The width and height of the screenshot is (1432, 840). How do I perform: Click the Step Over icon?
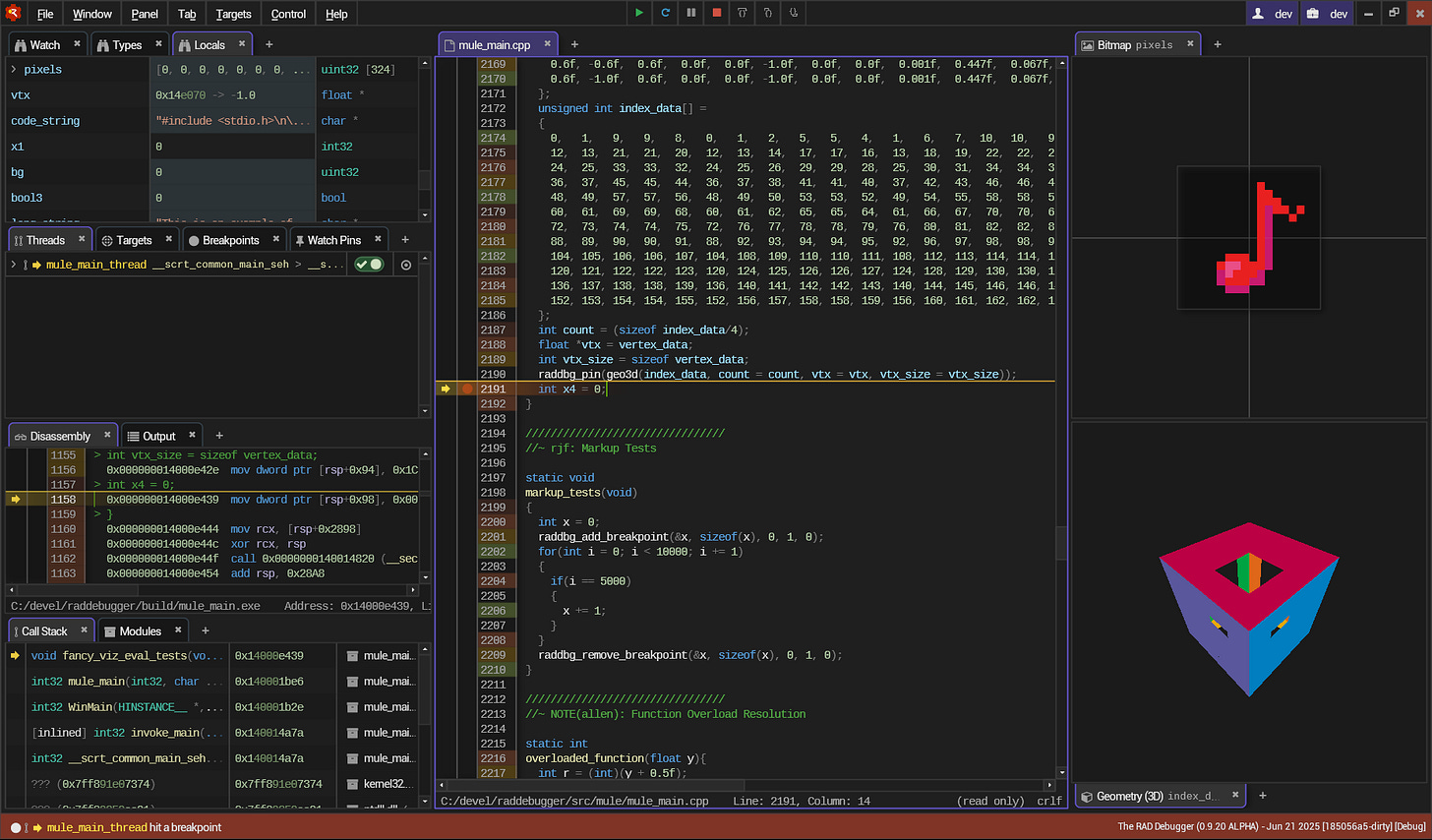point(742,13)
